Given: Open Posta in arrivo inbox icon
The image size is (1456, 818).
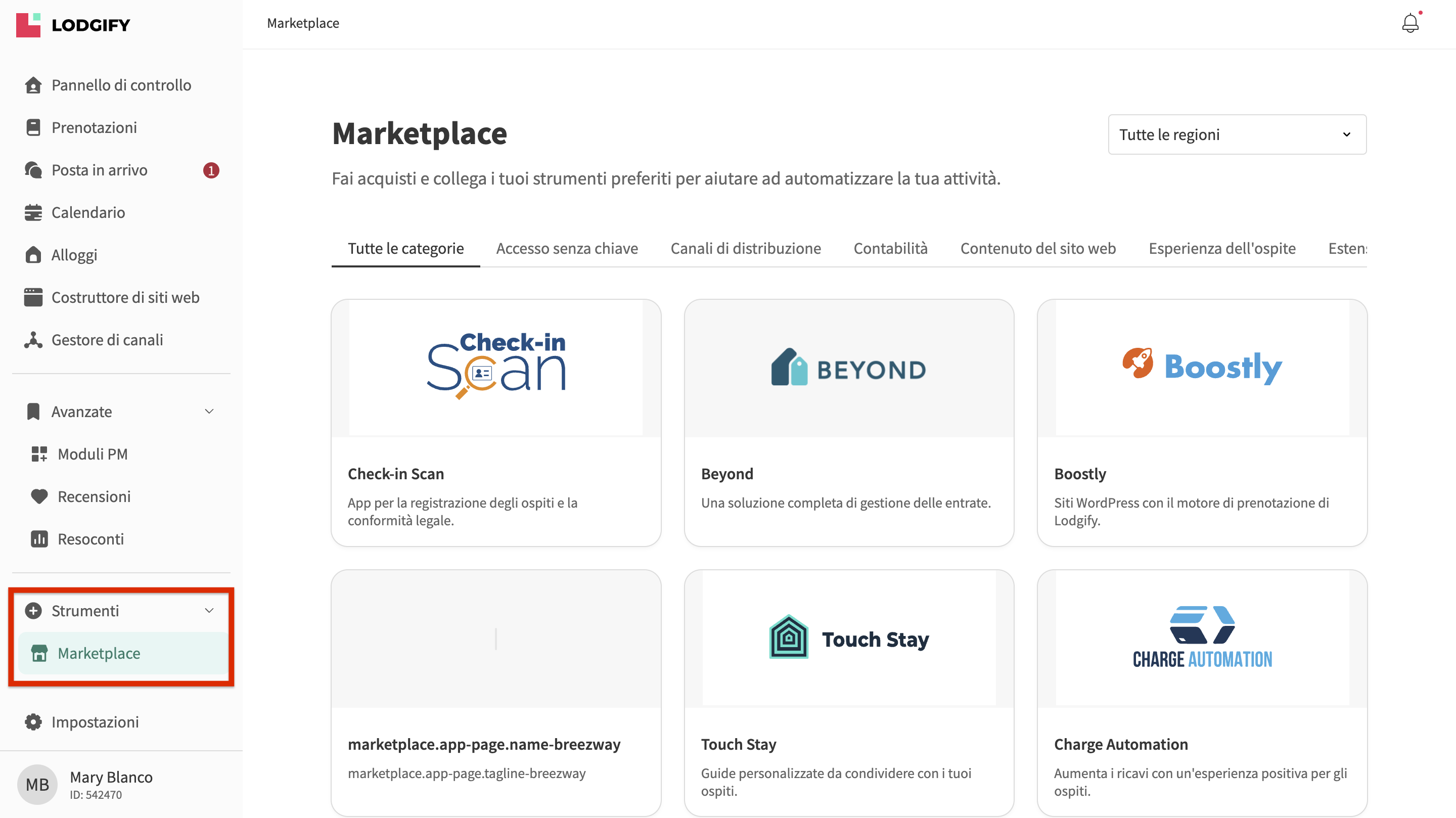Looking at the screenshot, I should (33, 169).
